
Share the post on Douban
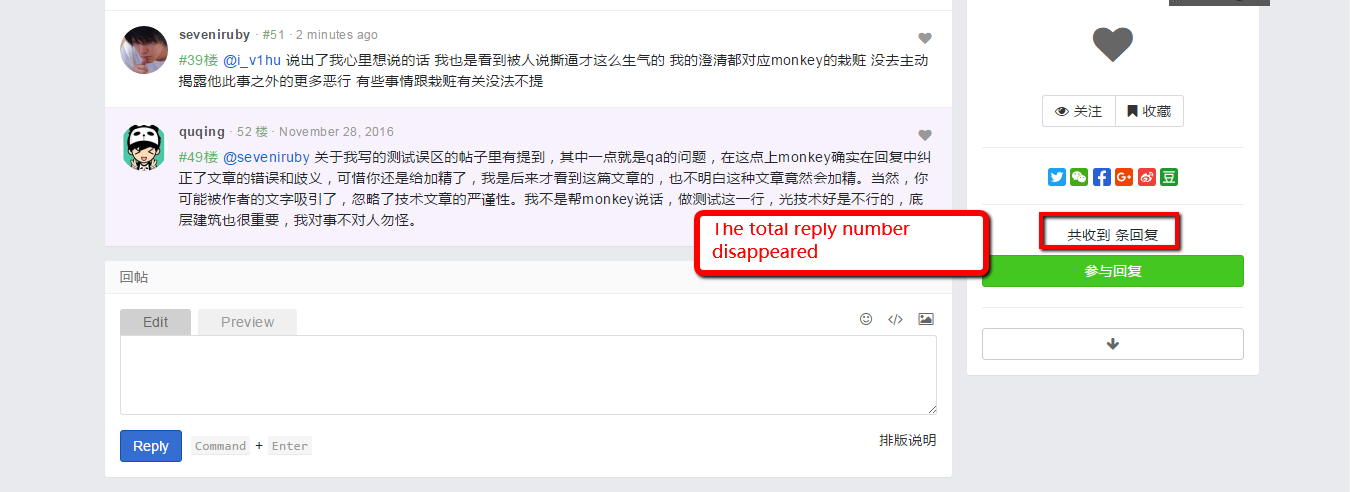tap(1168, 177)
